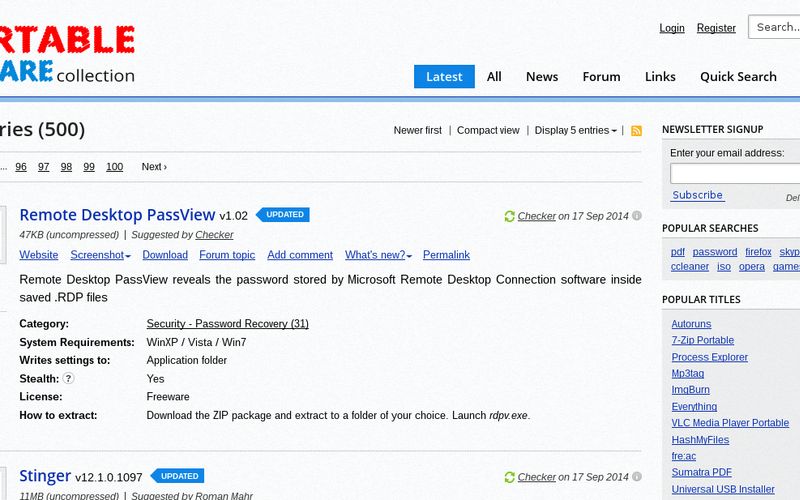Open Checker profile beside Remote Desktop PassView date
Viewport: 800px width, 500px height.
pyautogui.click(x=537, y=216)
